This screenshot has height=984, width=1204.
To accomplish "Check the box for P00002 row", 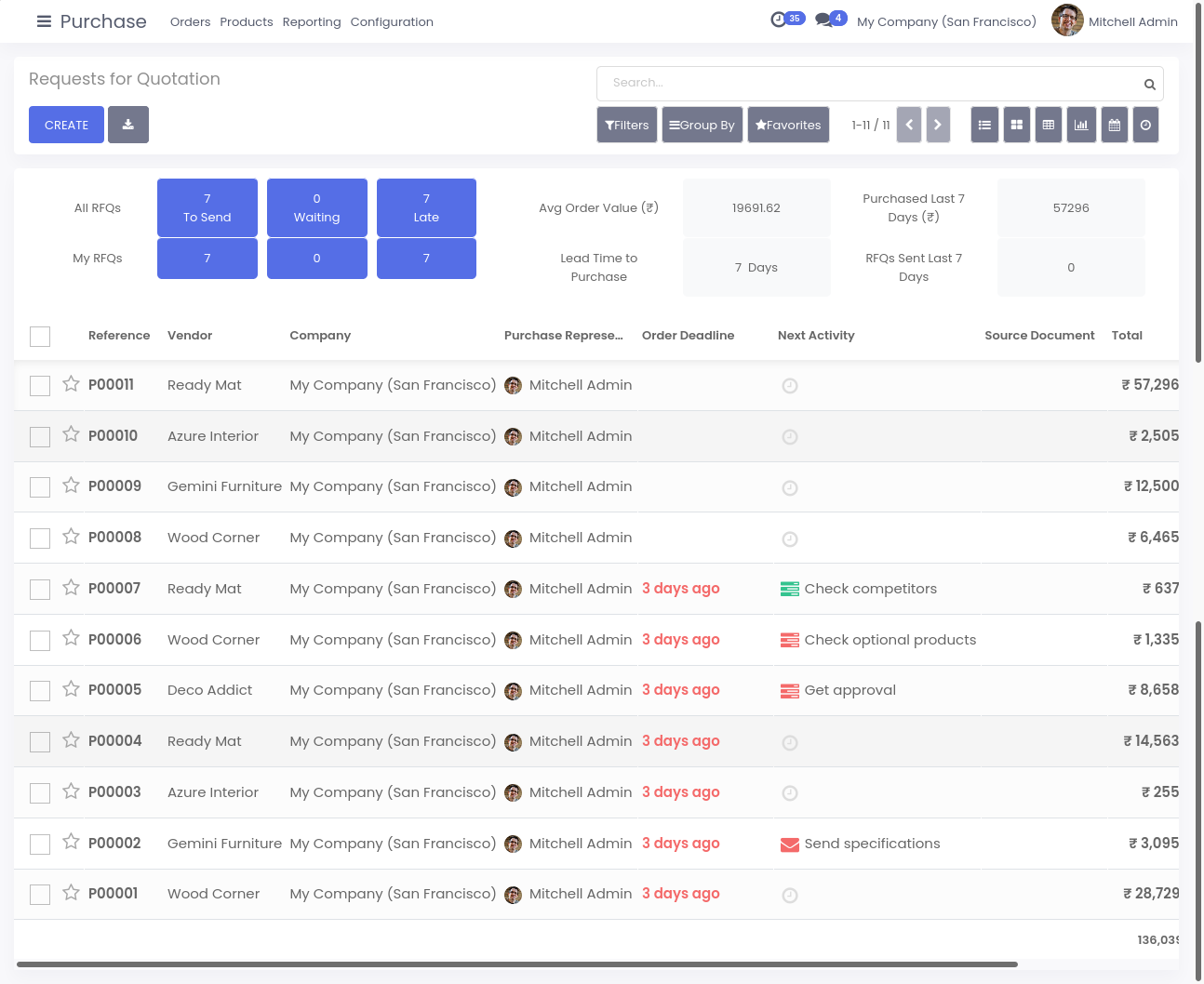I will pyautogui.click(x=40, y=844).
